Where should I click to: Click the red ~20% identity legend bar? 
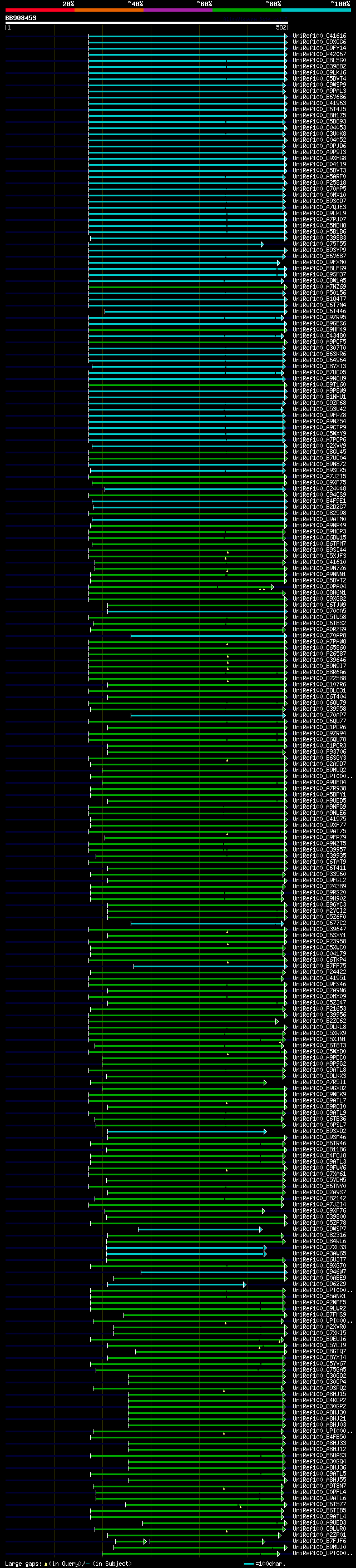click(39, 10)
